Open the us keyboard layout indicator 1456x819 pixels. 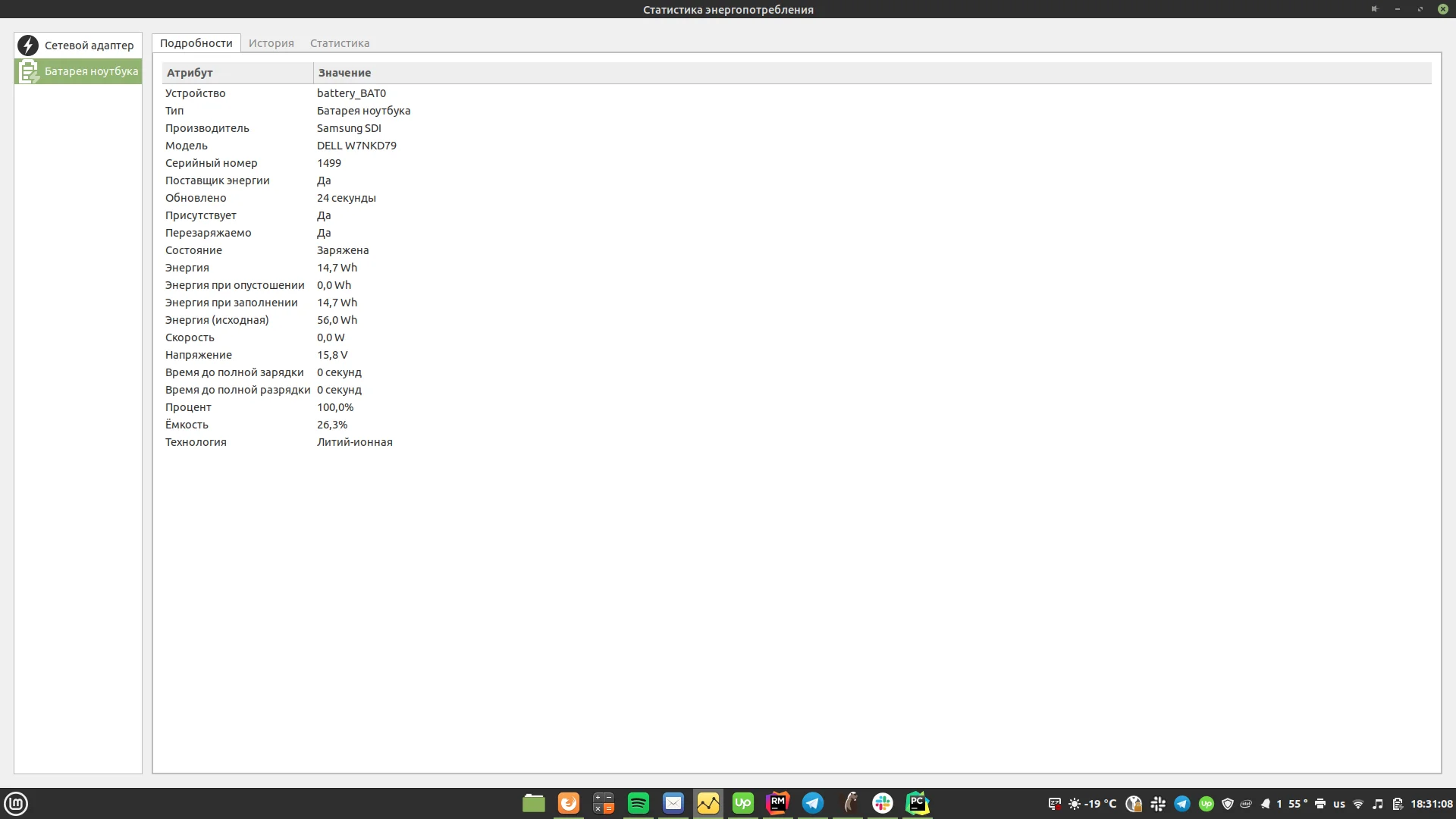click(x=1339, y=804)
